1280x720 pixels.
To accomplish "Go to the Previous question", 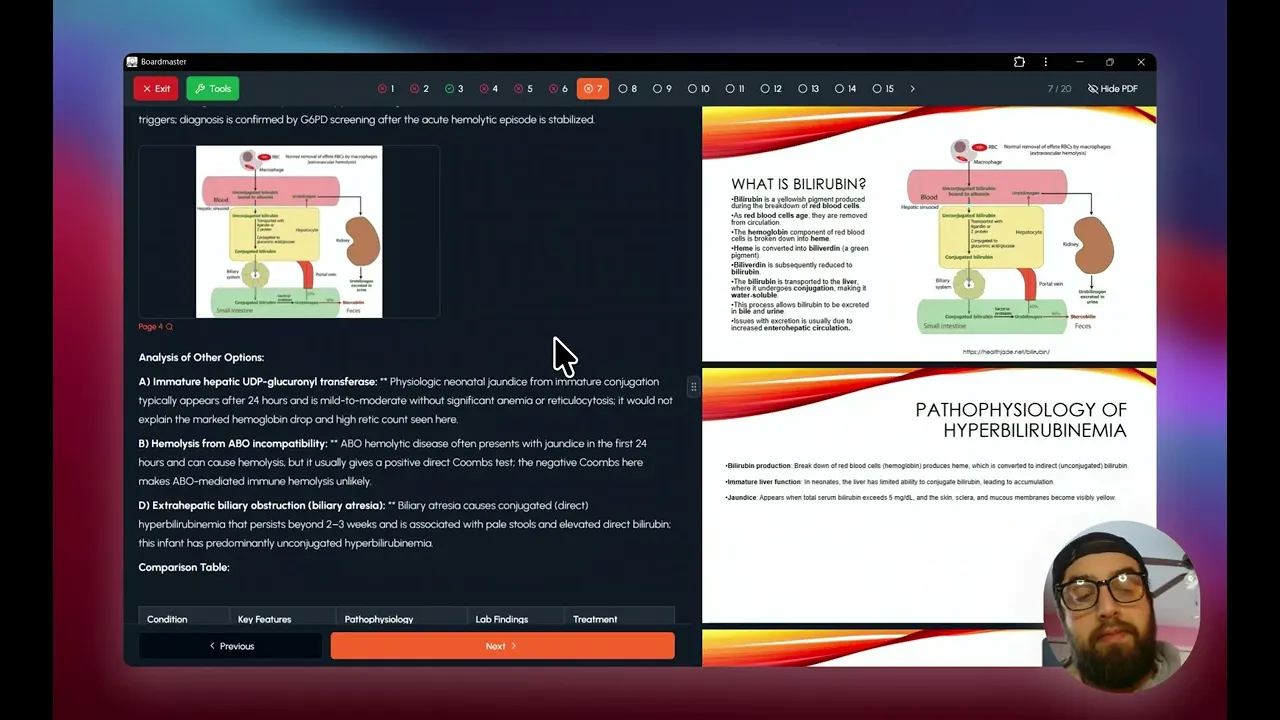I will click(x=231, y=646).
